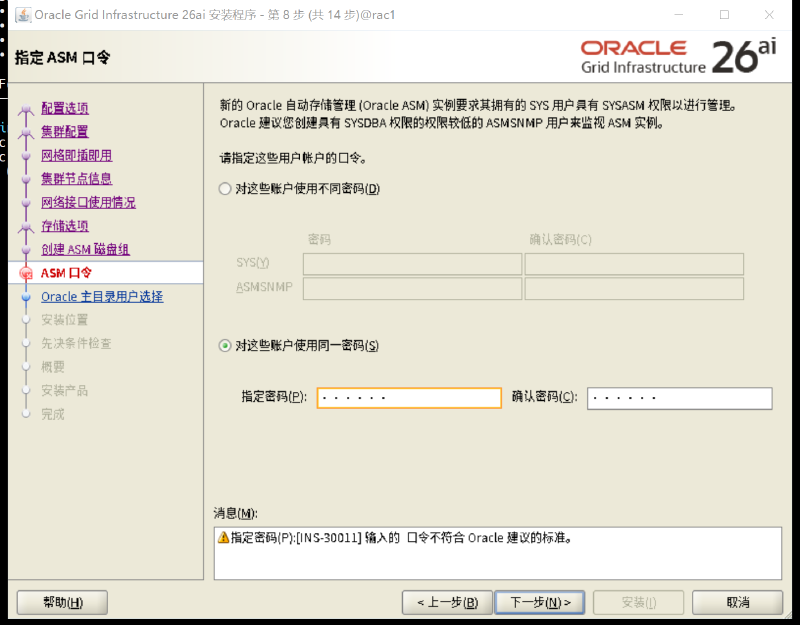
Task: Click the warning icon in the message box
Action: [x=223, y=537]
